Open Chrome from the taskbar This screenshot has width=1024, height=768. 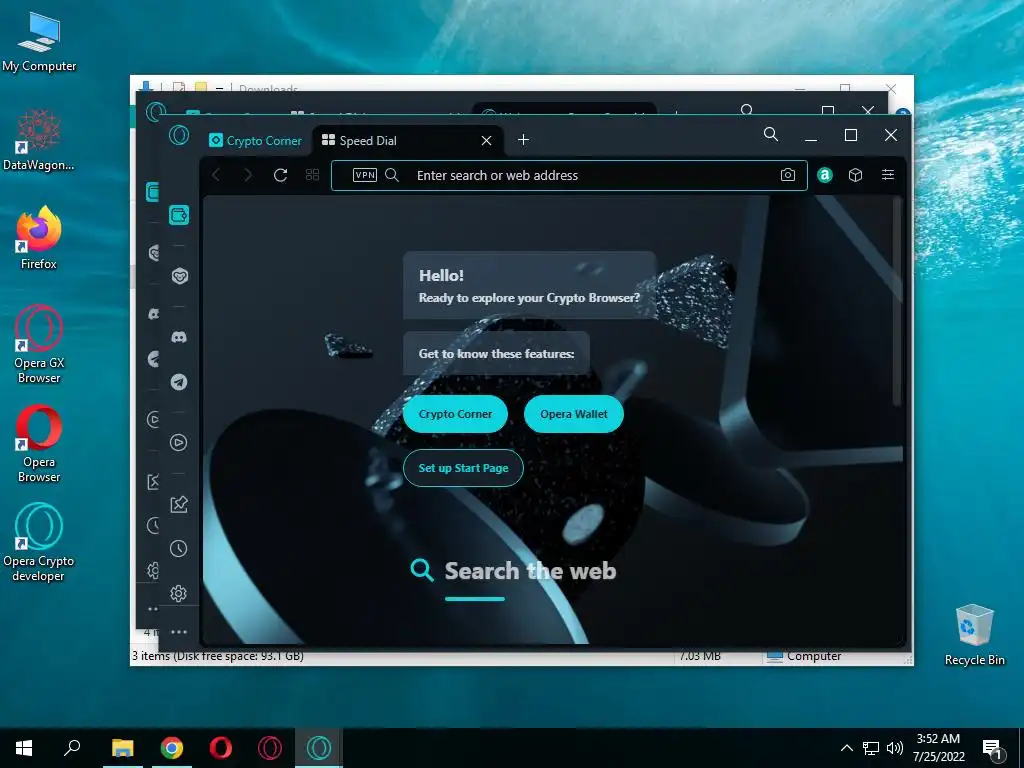172,748
